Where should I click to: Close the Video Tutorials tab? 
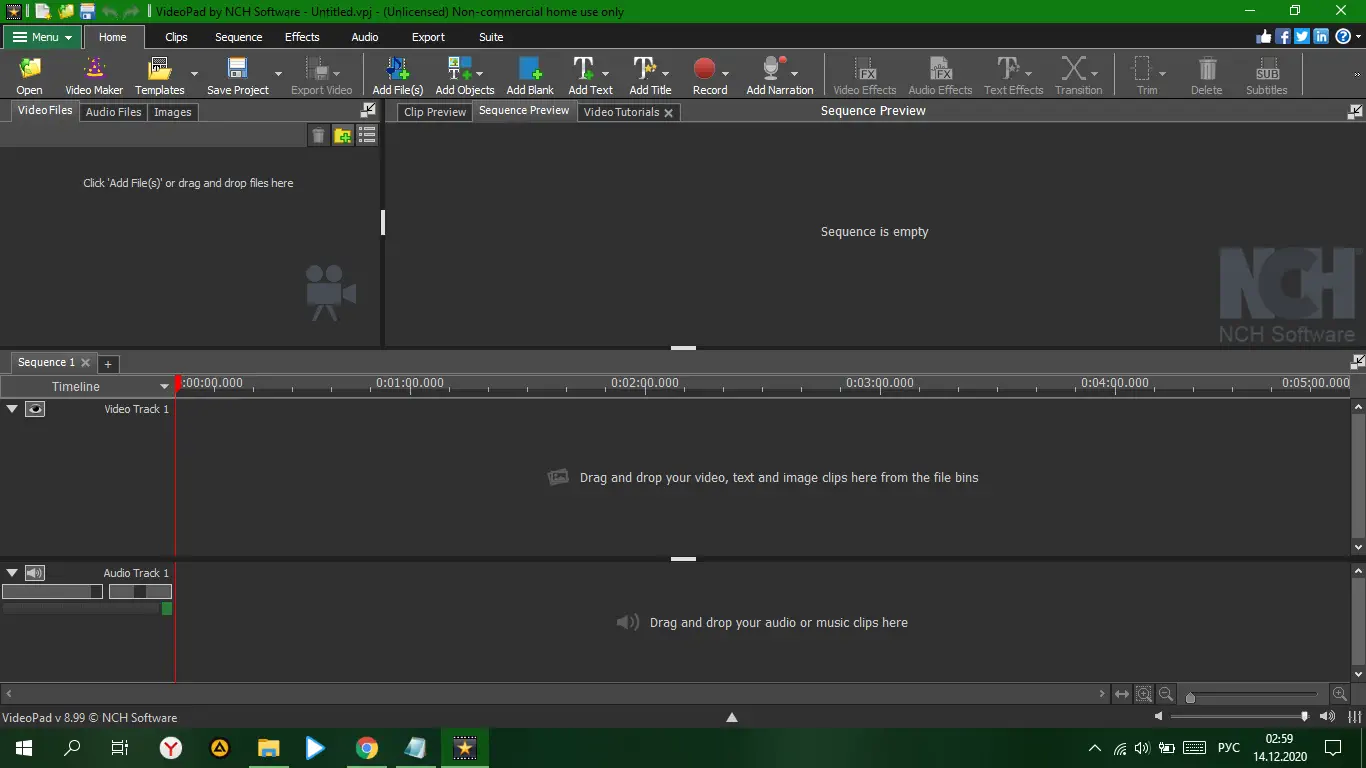click(669, 113)
